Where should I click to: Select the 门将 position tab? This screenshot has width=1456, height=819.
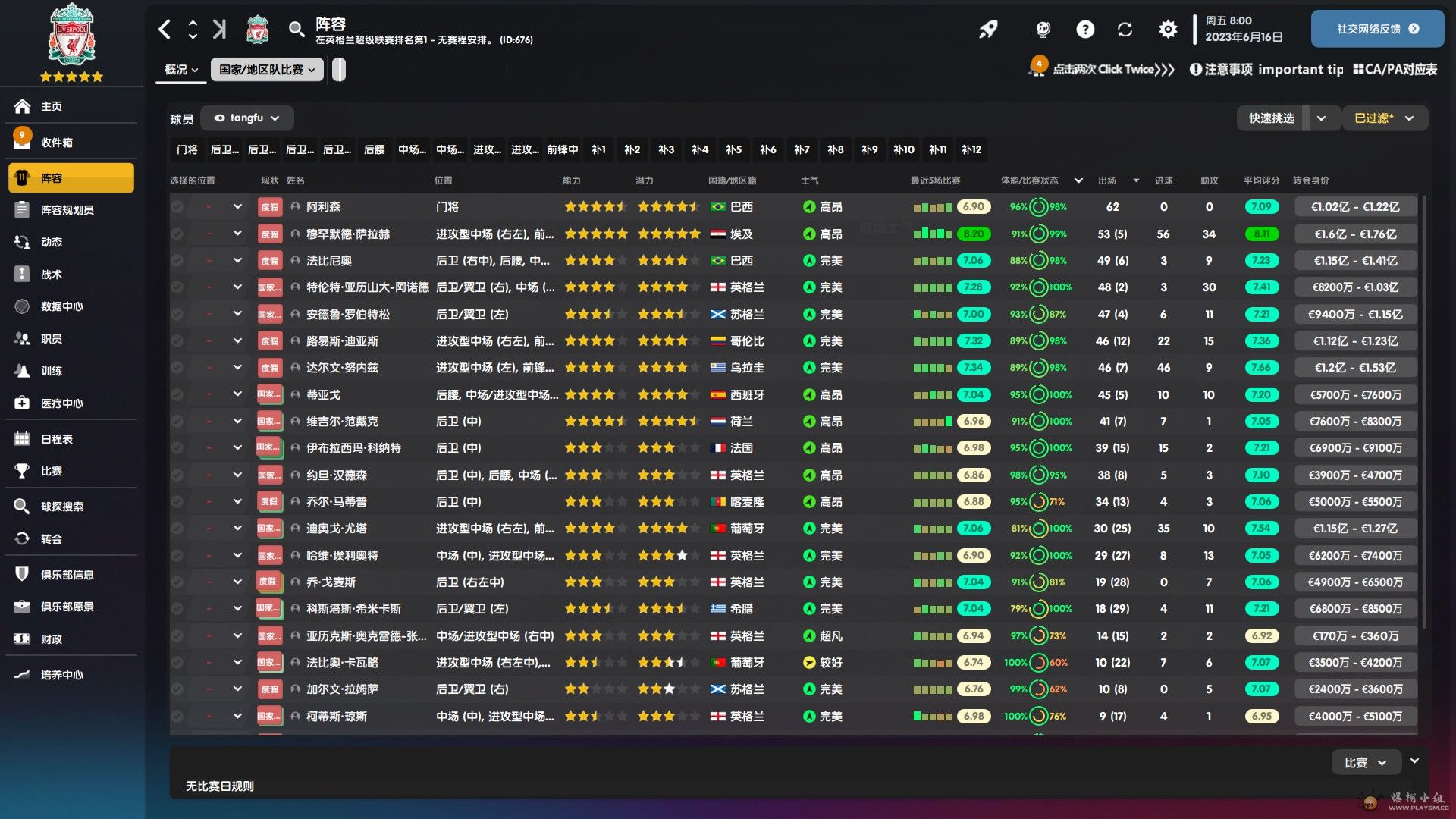point(187,149)
